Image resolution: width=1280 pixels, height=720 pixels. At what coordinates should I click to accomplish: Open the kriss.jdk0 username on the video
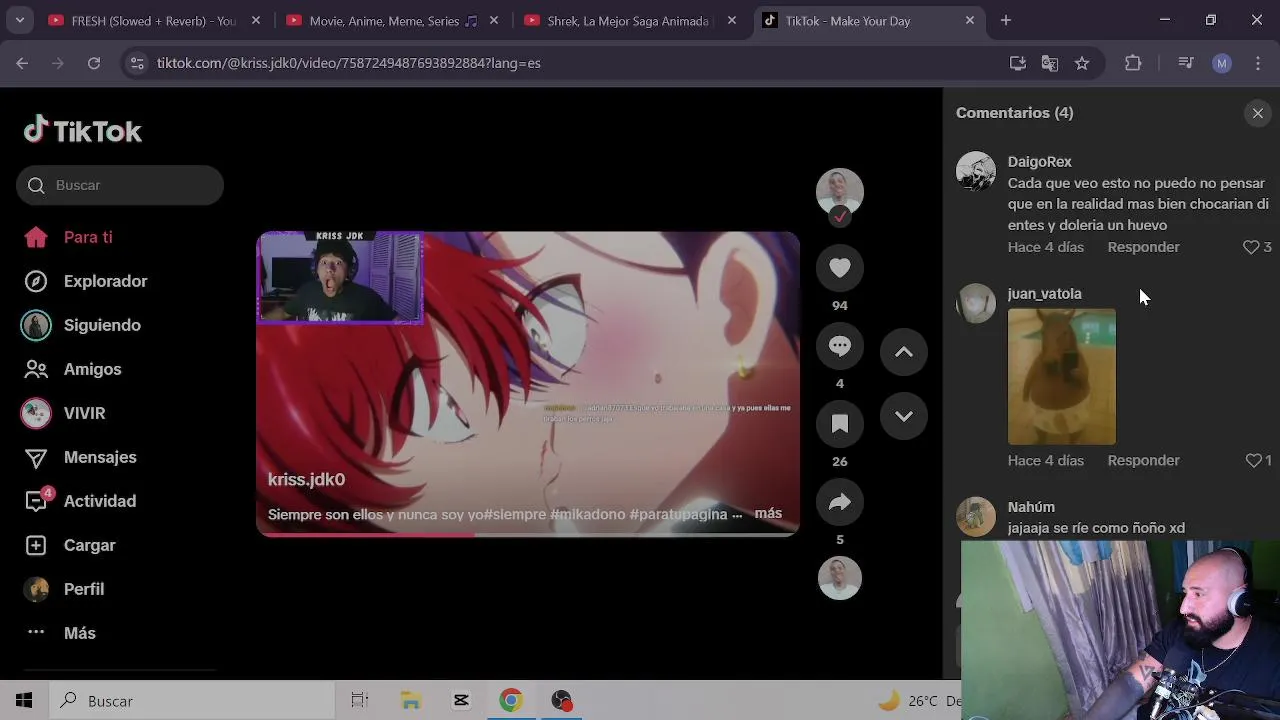[x=306, y=479]
